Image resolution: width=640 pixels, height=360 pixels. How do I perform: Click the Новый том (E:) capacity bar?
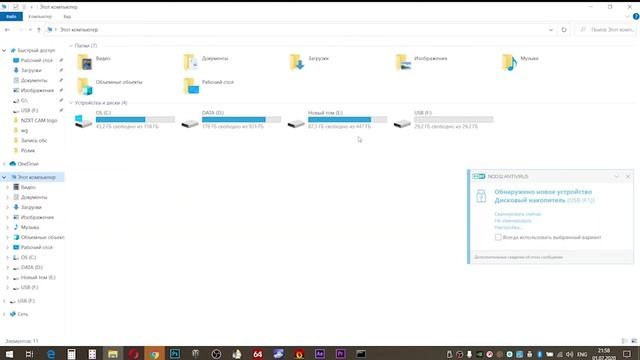[347, 120]
